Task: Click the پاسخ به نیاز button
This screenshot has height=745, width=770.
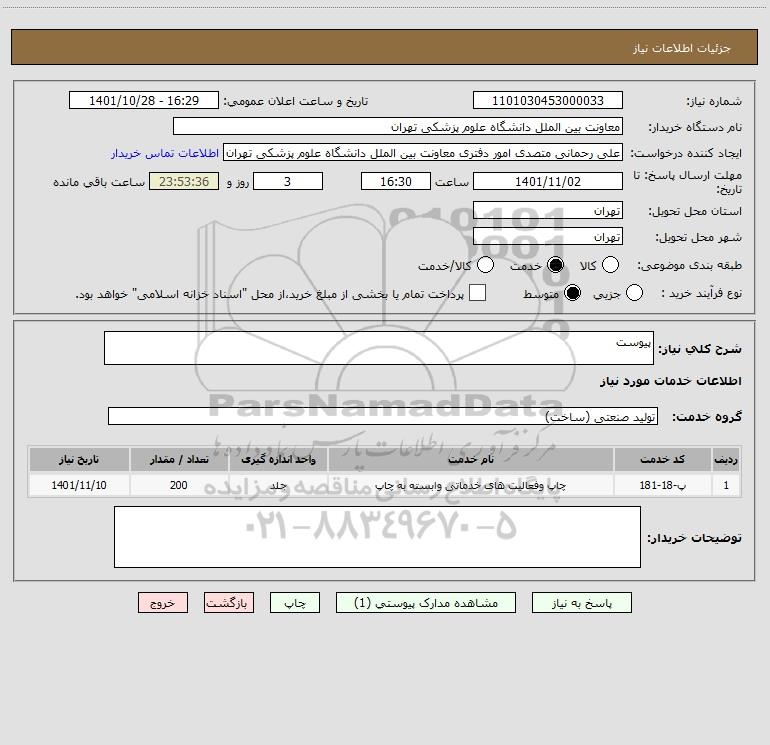Action: point(581,603)
